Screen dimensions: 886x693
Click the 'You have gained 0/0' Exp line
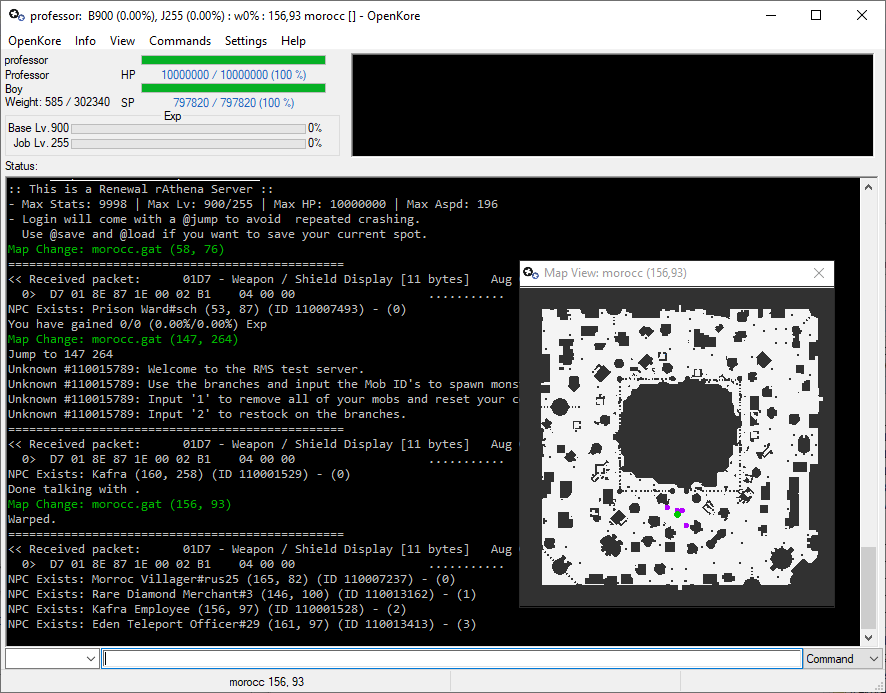(x=137, y=324)
